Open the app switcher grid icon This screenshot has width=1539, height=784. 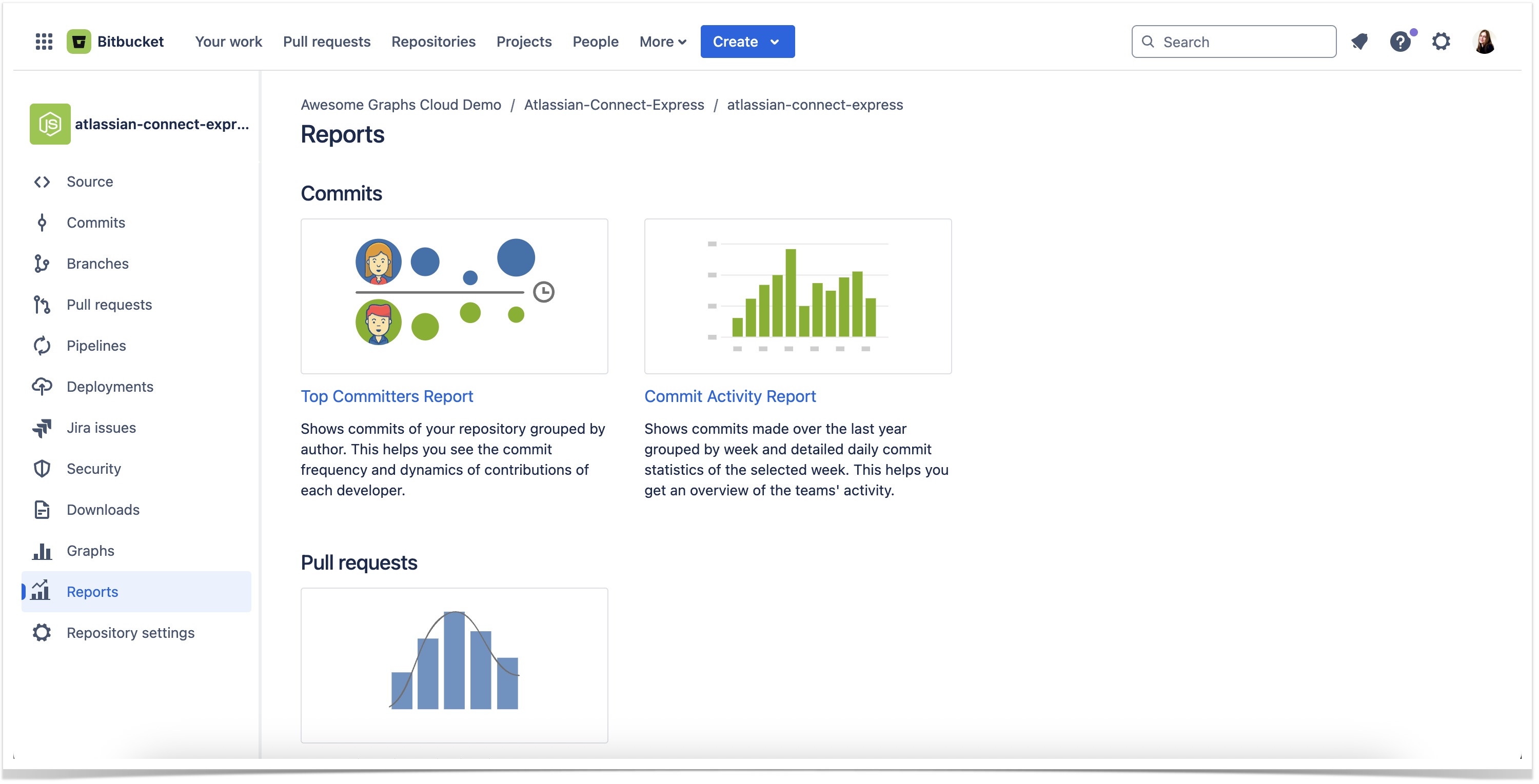pos(44,42)
